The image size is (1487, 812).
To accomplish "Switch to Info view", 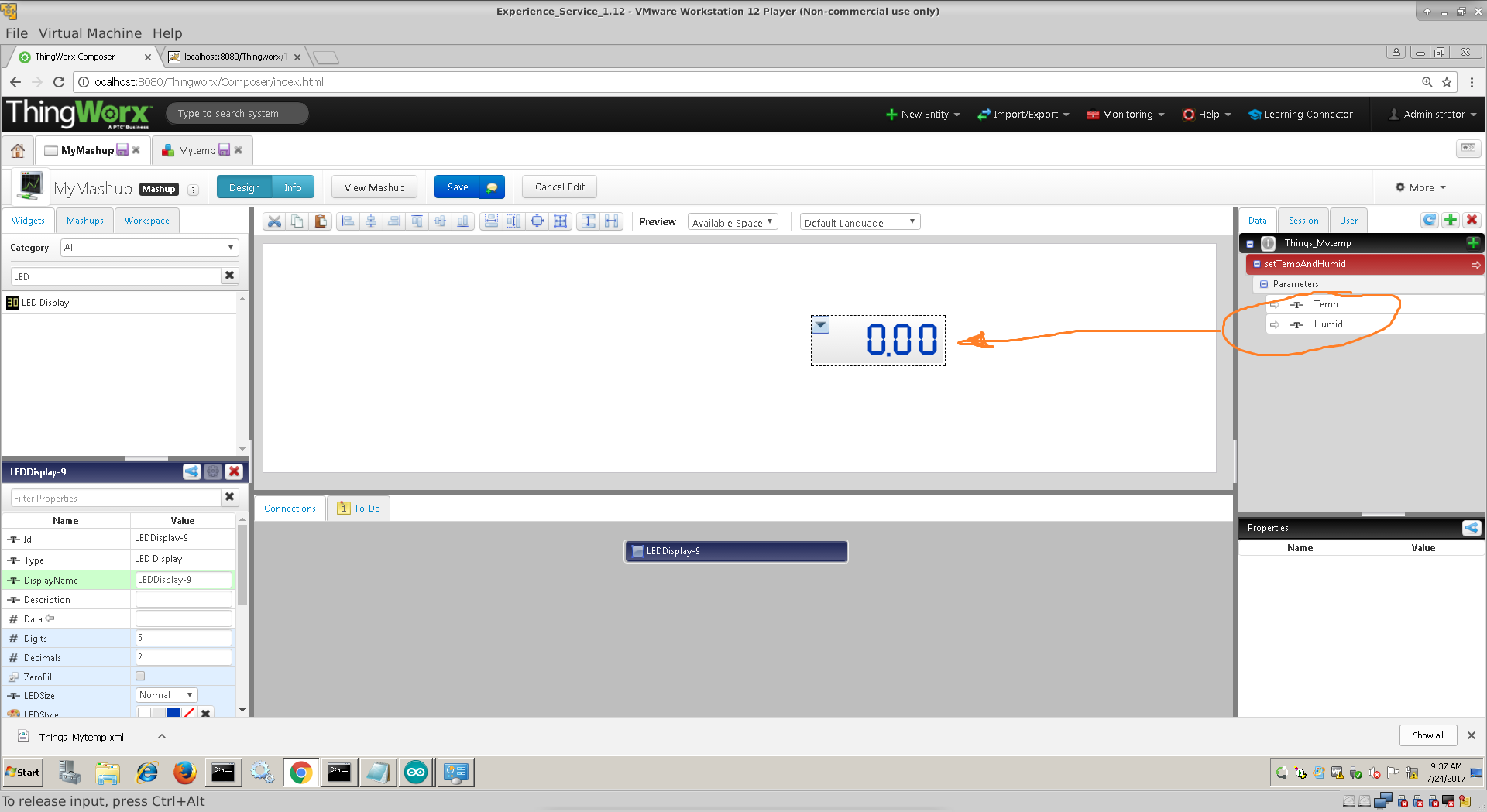I will (x=293, y=187).
